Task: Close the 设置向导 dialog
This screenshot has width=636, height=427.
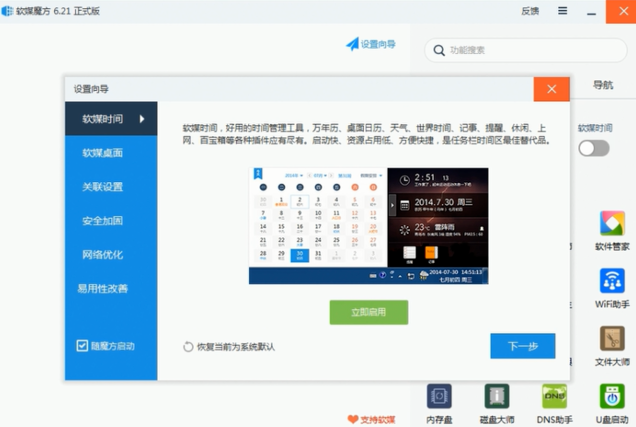Action: (552, 89)
